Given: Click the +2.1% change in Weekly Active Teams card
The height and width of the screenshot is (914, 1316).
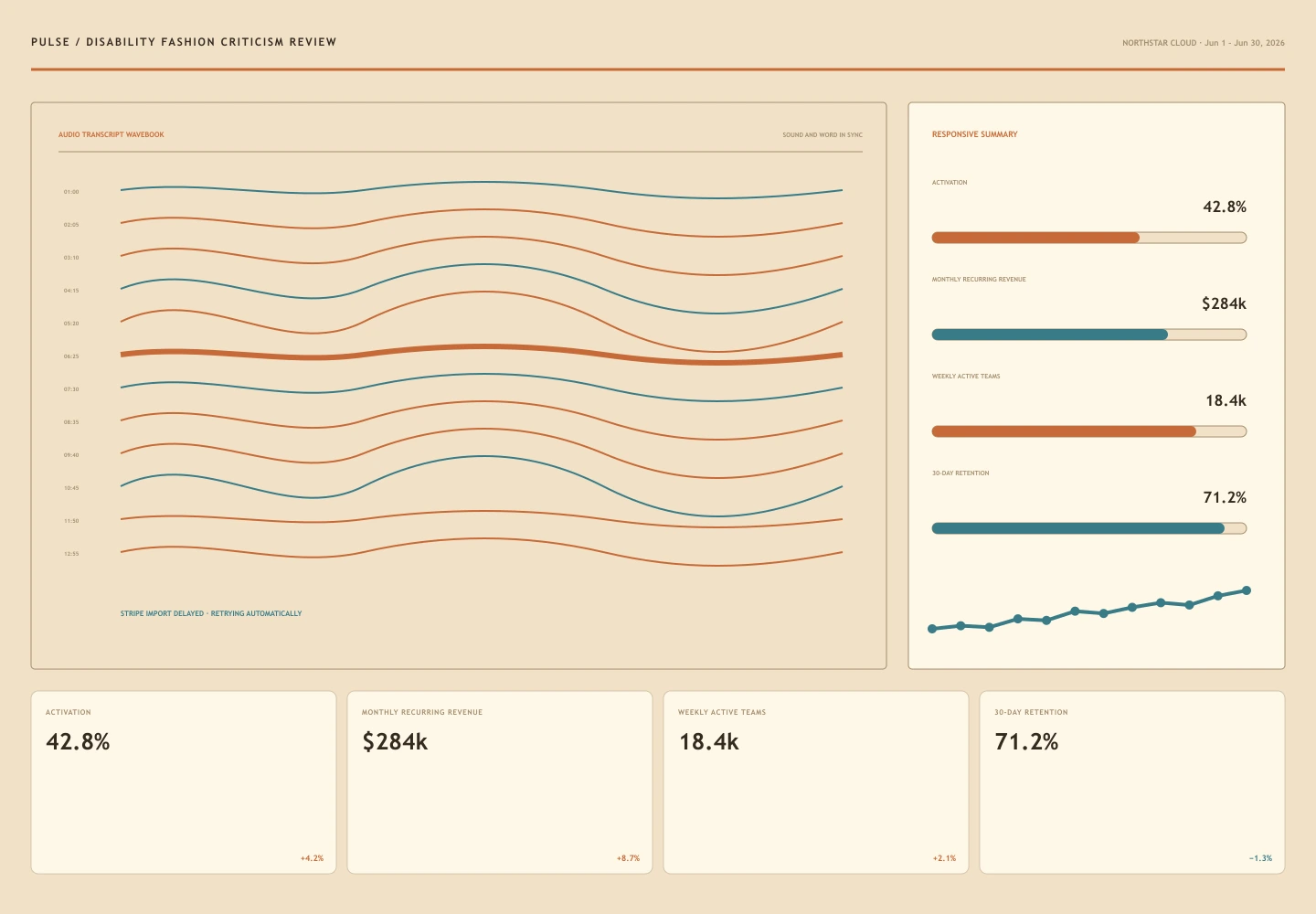Looking at the screenshot, I should click(x=944, y=858).
